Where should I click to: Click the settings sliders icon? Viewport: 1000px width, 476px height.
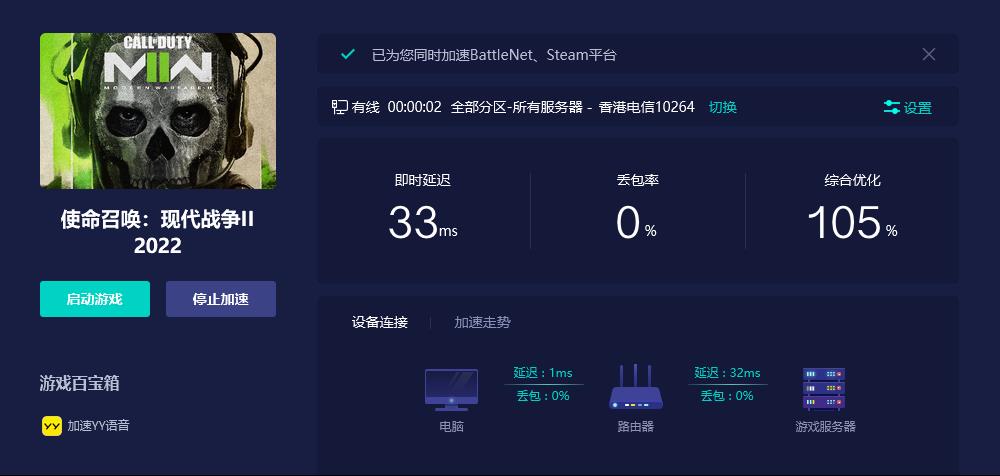[892, 108]
